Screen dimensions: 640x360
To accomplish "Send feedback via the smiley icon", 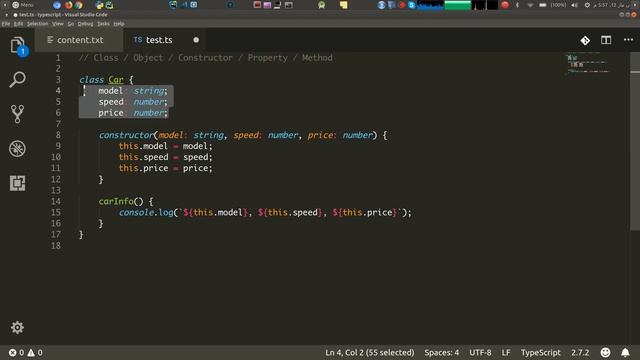I will (x=605, y=352).
